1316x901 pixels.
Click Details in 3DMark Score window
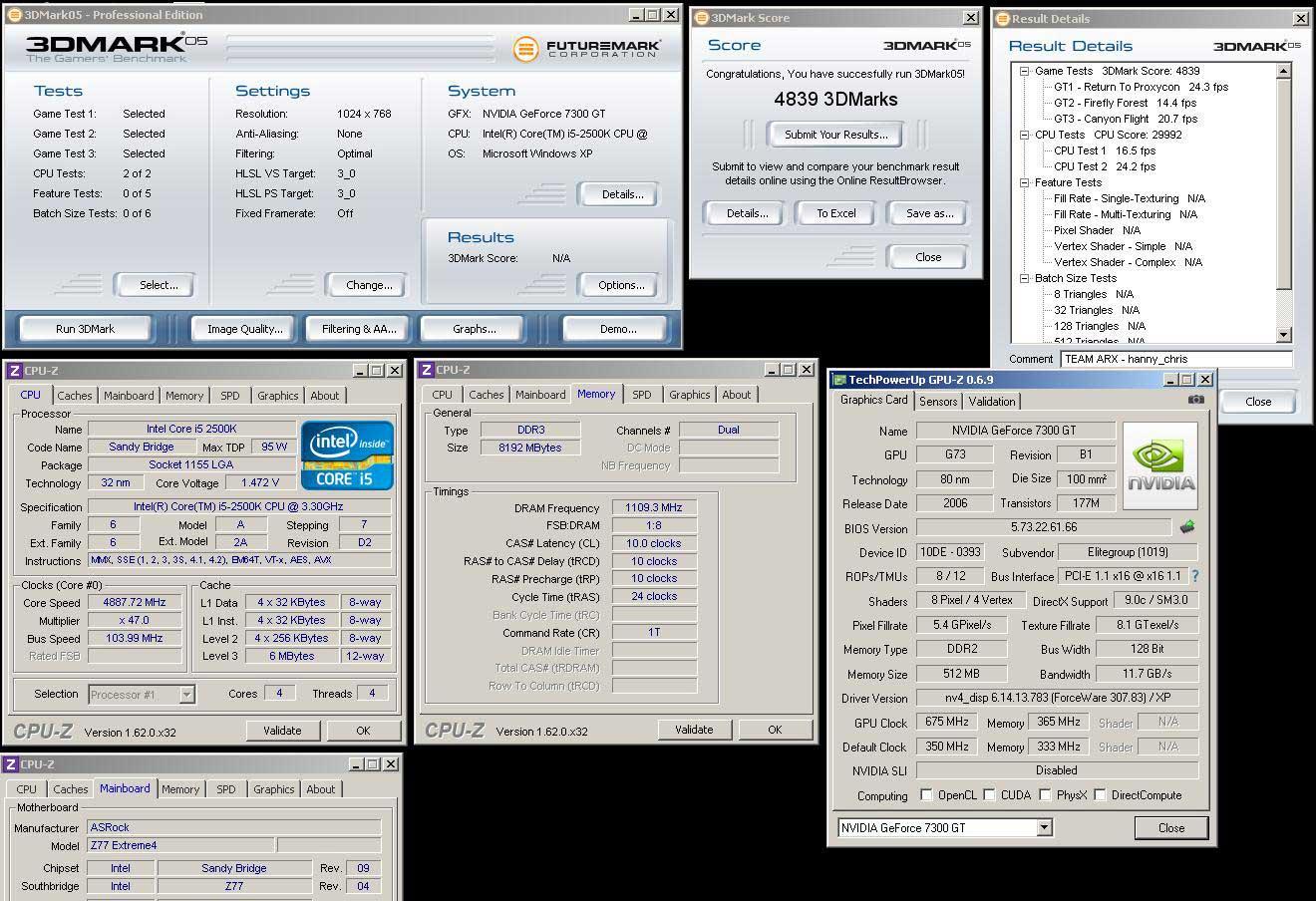coord(747,213)
